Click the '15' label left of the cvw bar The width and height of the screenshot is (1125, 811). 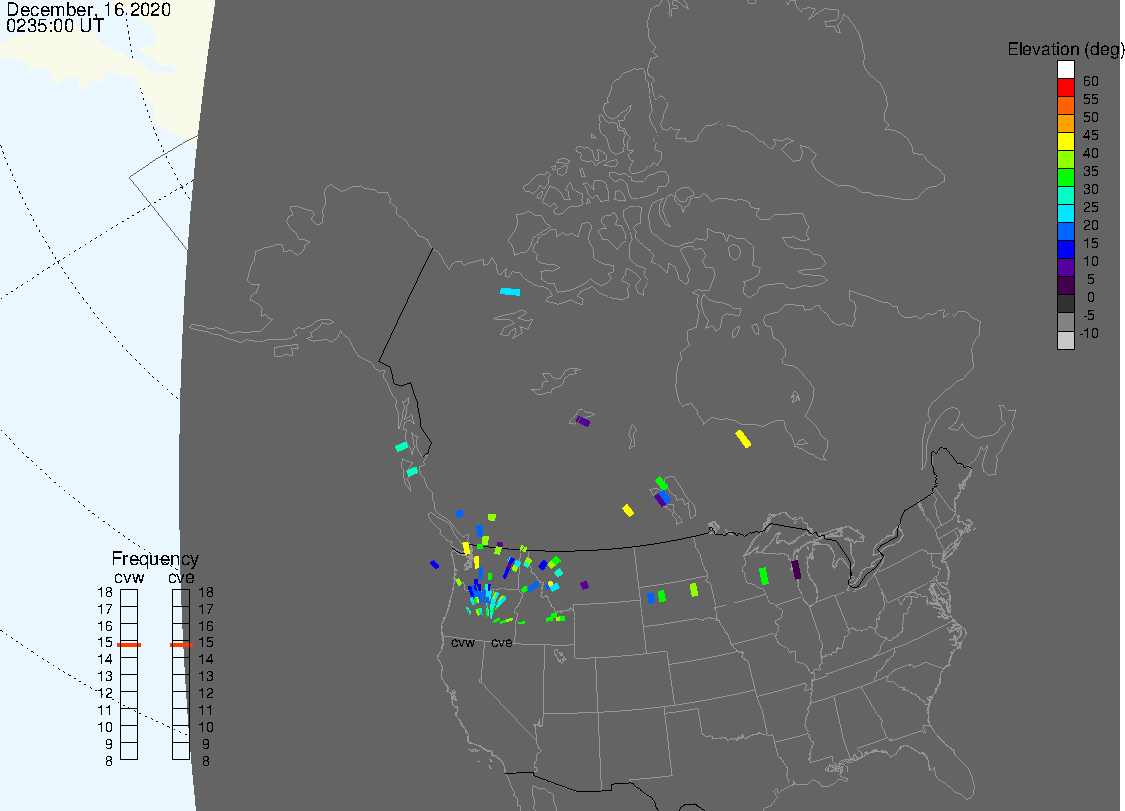(x=105, y=642)
